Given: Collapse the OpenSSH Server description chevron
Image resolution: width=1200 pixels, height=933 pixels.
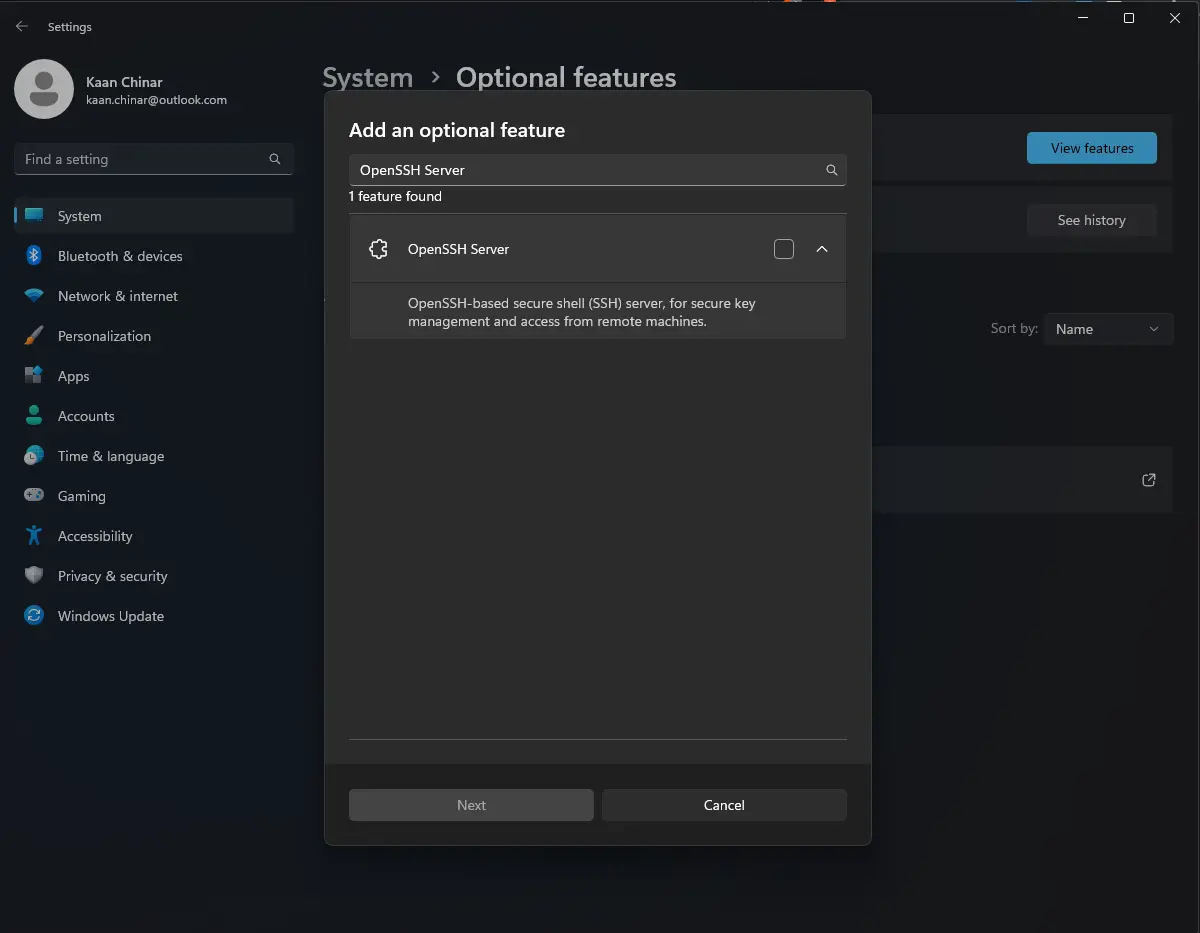Looking at the screenshot, I should pos(822,249).
